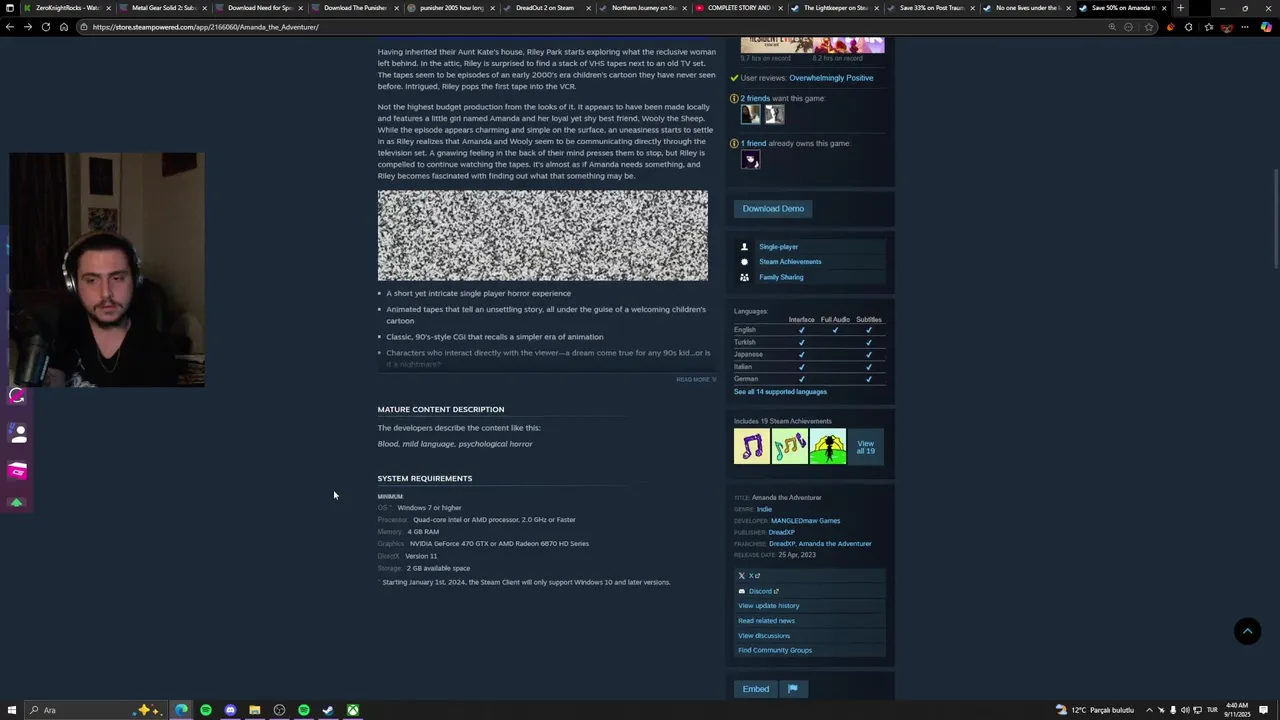Viewport: 1280px width, 720px height.
Task: Open the first friend avatar who wants this game
Action: click(x=750, y=115)
